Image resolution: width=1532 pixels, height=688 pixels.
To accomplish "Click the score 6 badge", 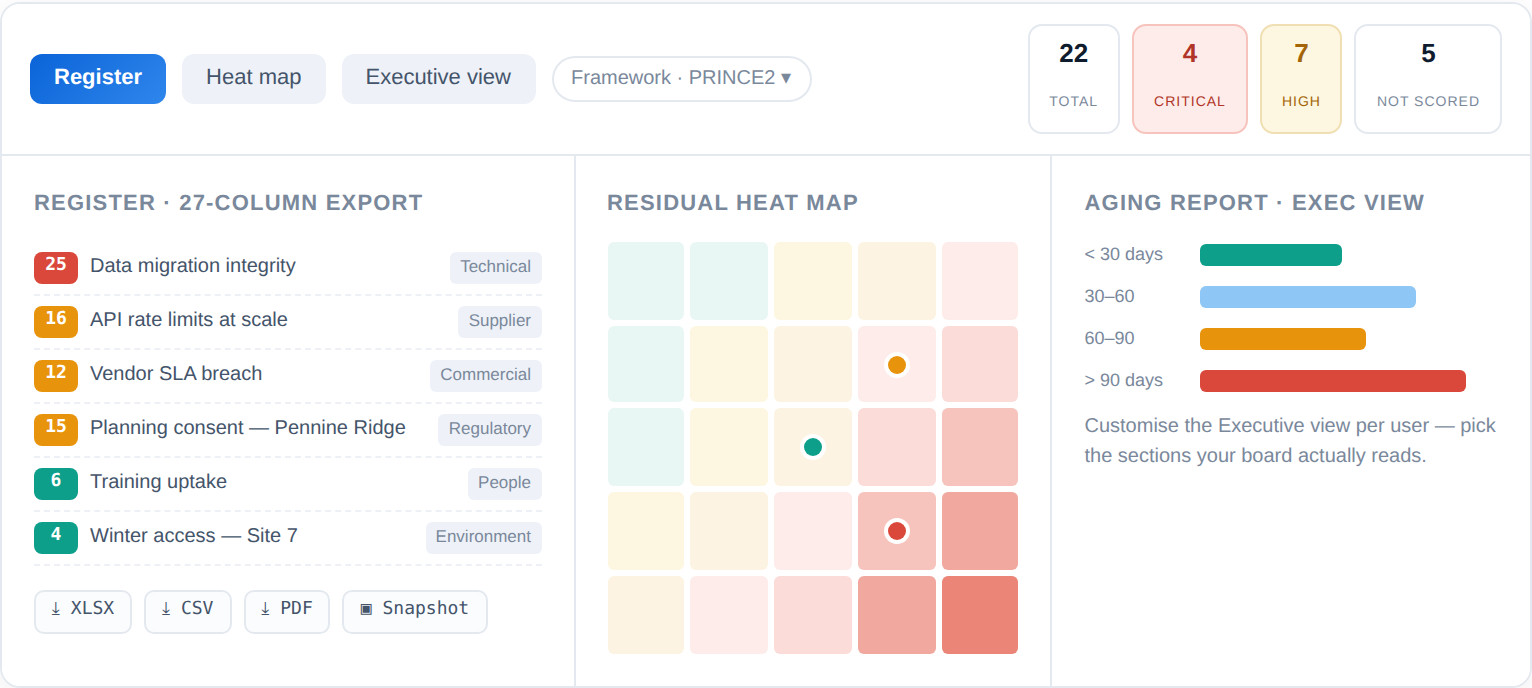I will (x=56, y=483).
